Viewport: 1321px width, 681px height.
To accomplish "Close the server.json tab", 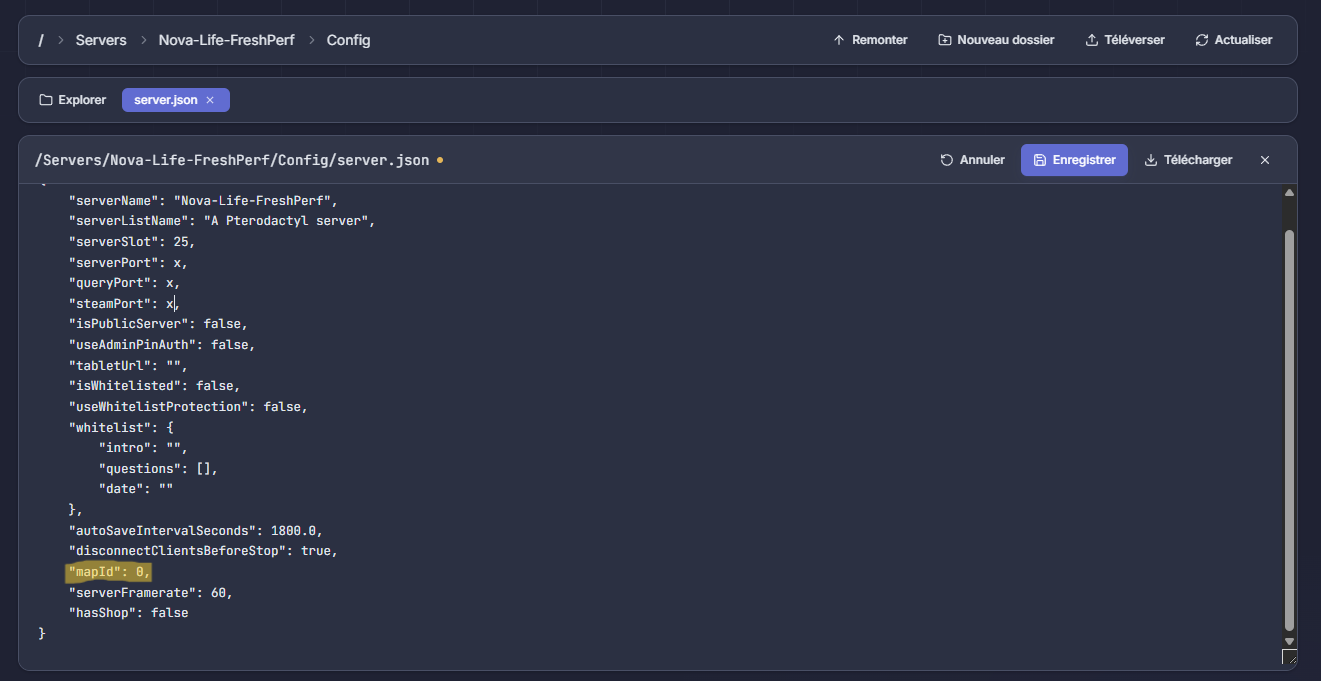I will coord(210,100).
